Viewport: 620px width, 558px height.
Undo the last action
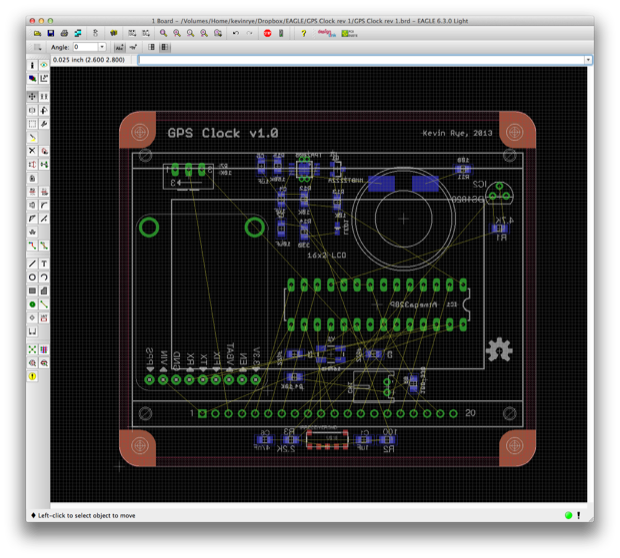click(236, 34)
